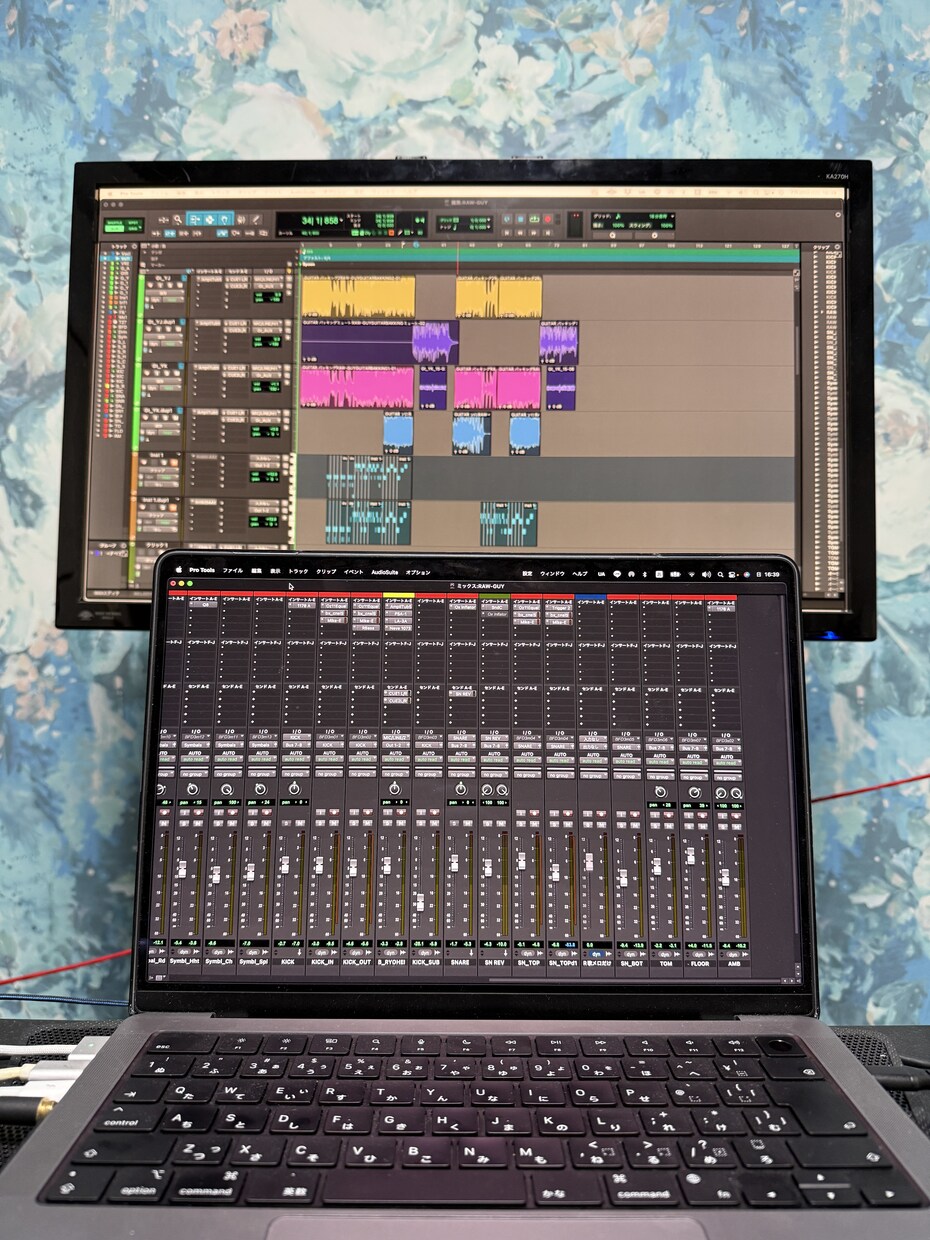Click the SNARE channel pan knob

click(x=461, y=788)
